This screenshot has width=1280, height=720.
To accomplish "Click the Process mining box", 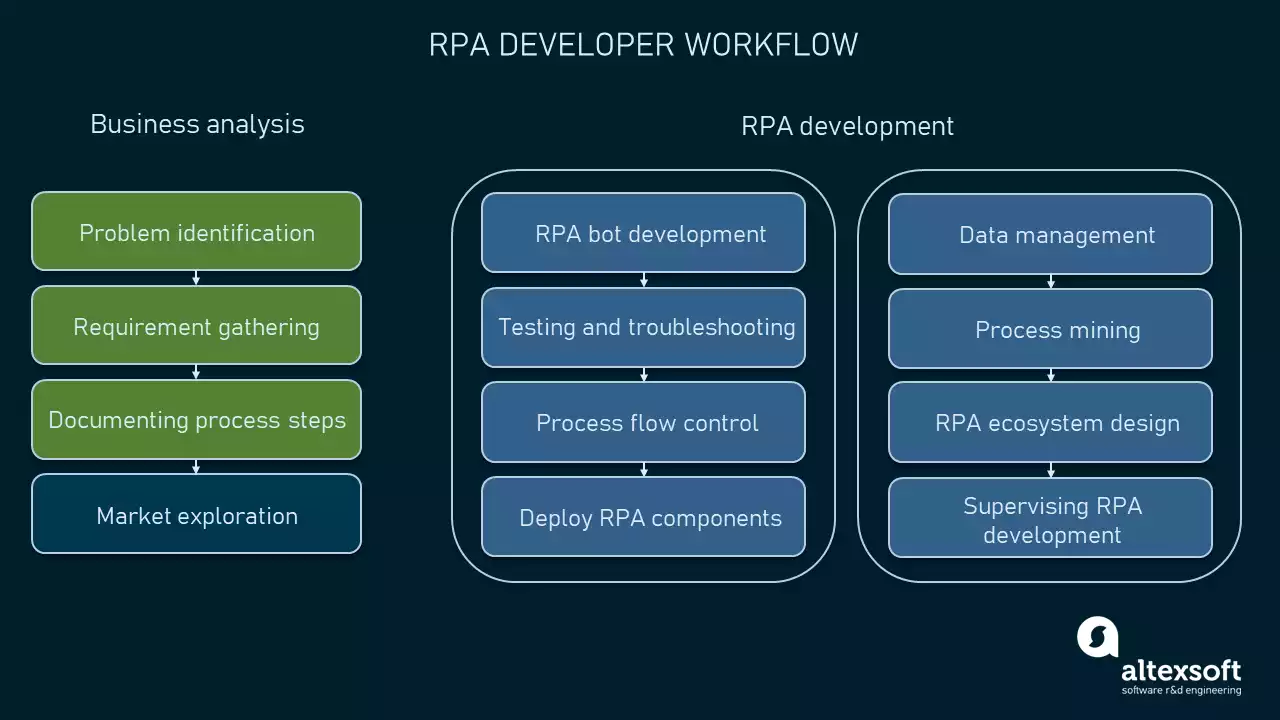I will pyautogui.click(x=1050, y=329).
